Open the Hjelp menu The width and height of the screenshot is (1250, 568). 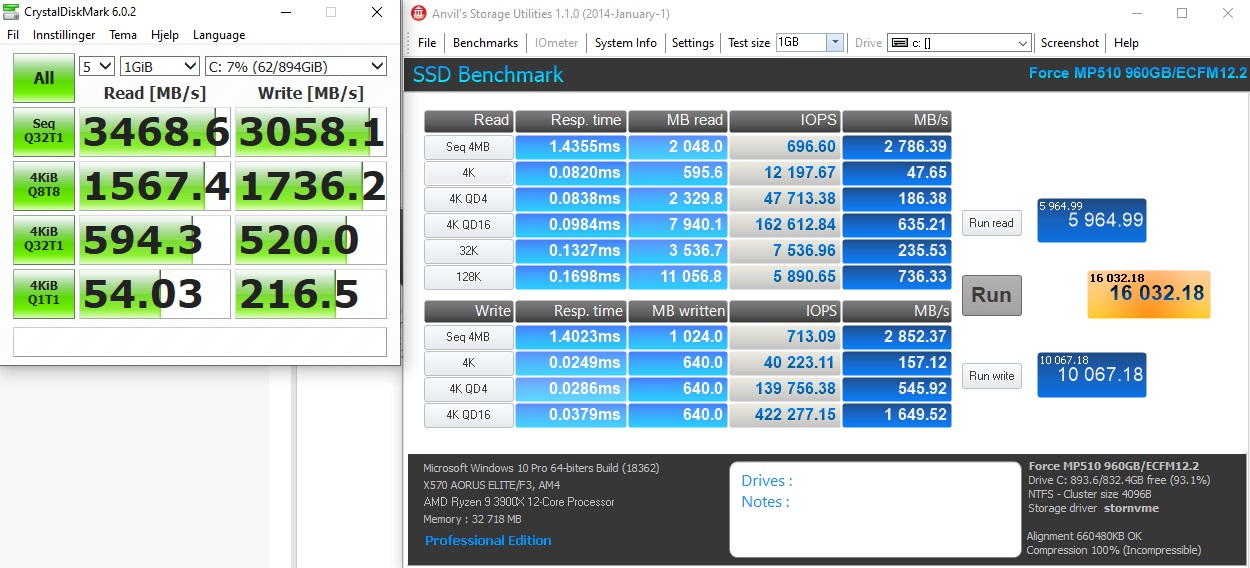(165, 34)
